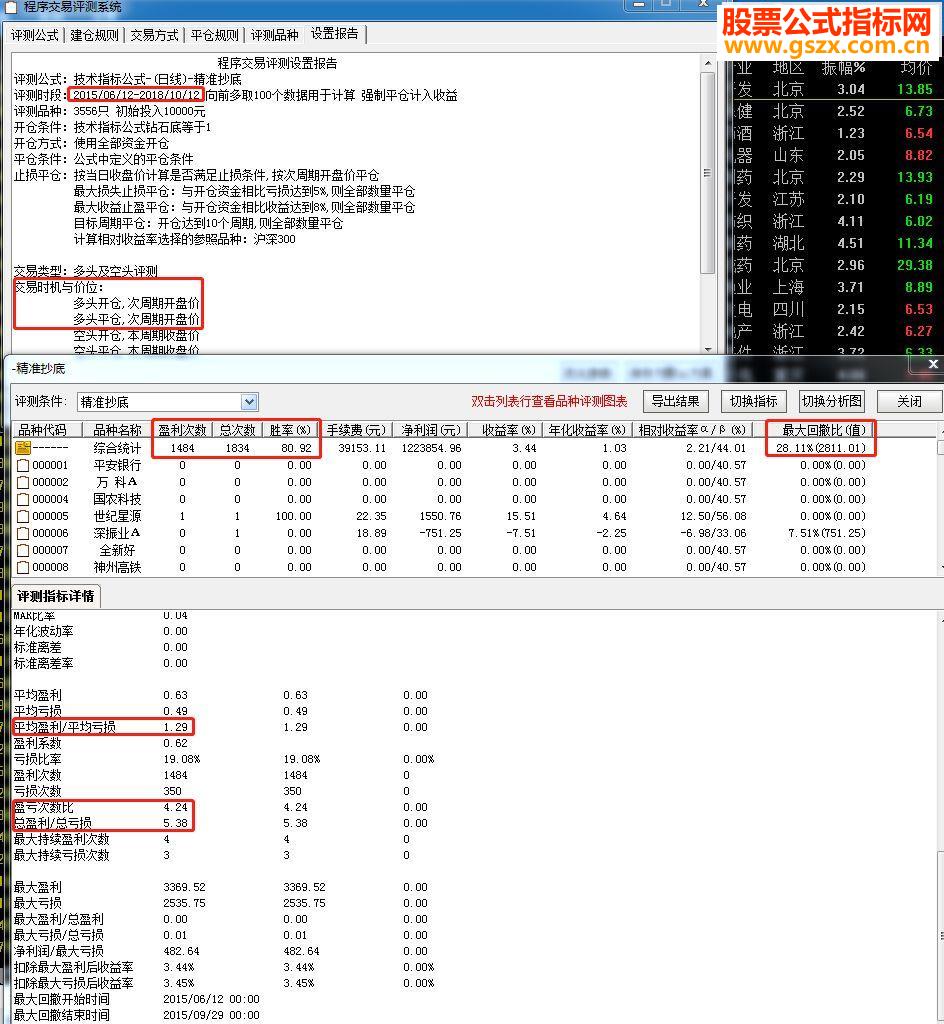Viewport: 944px width, 1024px height.
Task: Sort by 盈利次数 column header
Action: (182, 430)
